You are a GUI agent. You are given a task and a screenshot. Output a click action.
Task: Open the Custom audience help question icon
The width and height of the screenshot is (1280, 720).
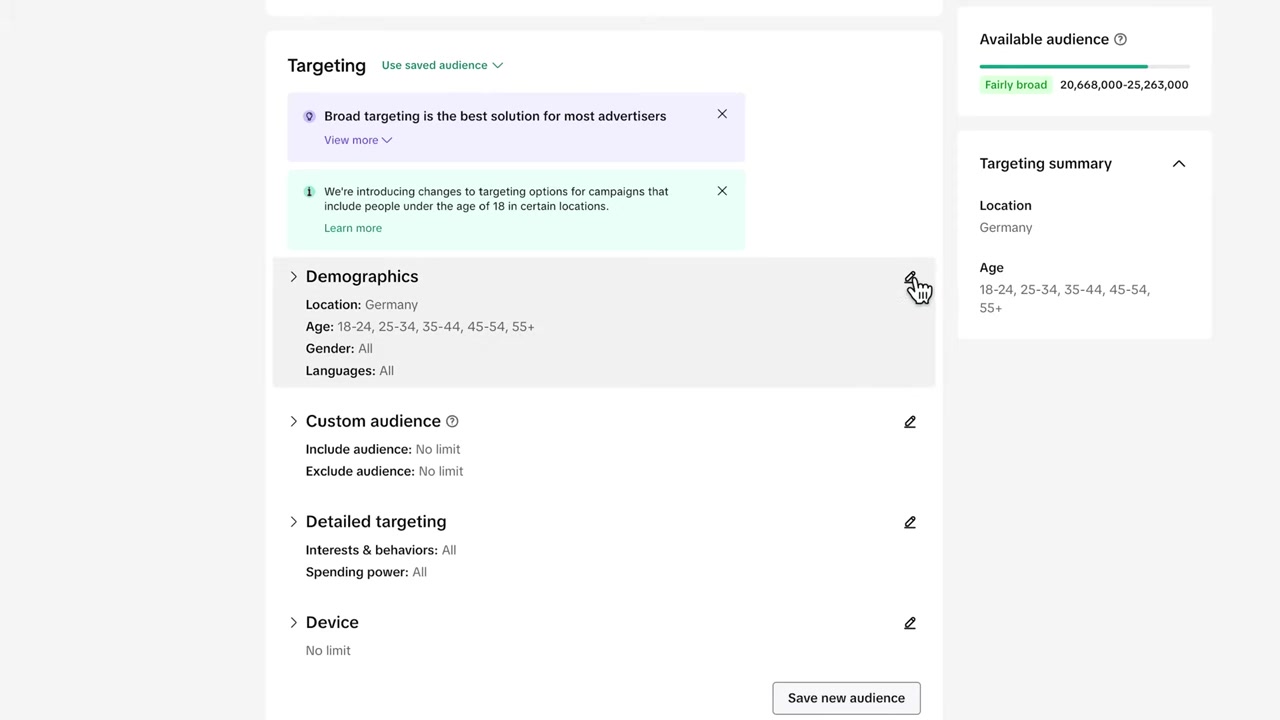click(x=452, y=422)
